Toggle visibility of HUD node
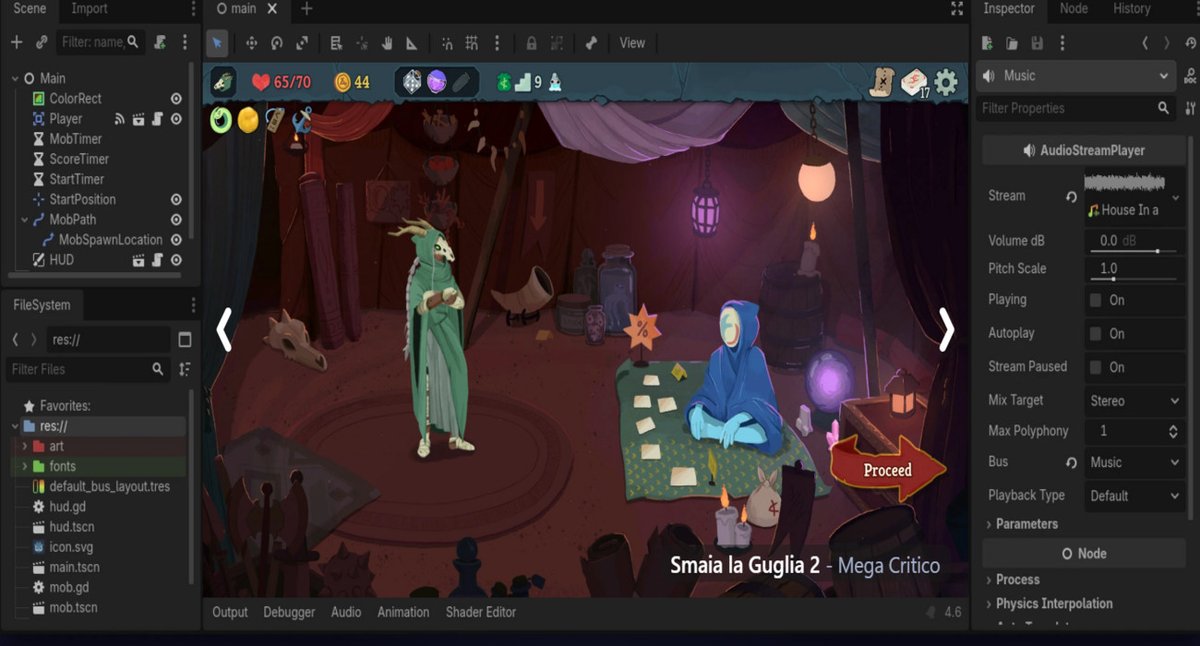1200x646 pixels. [x=176, y=260]
